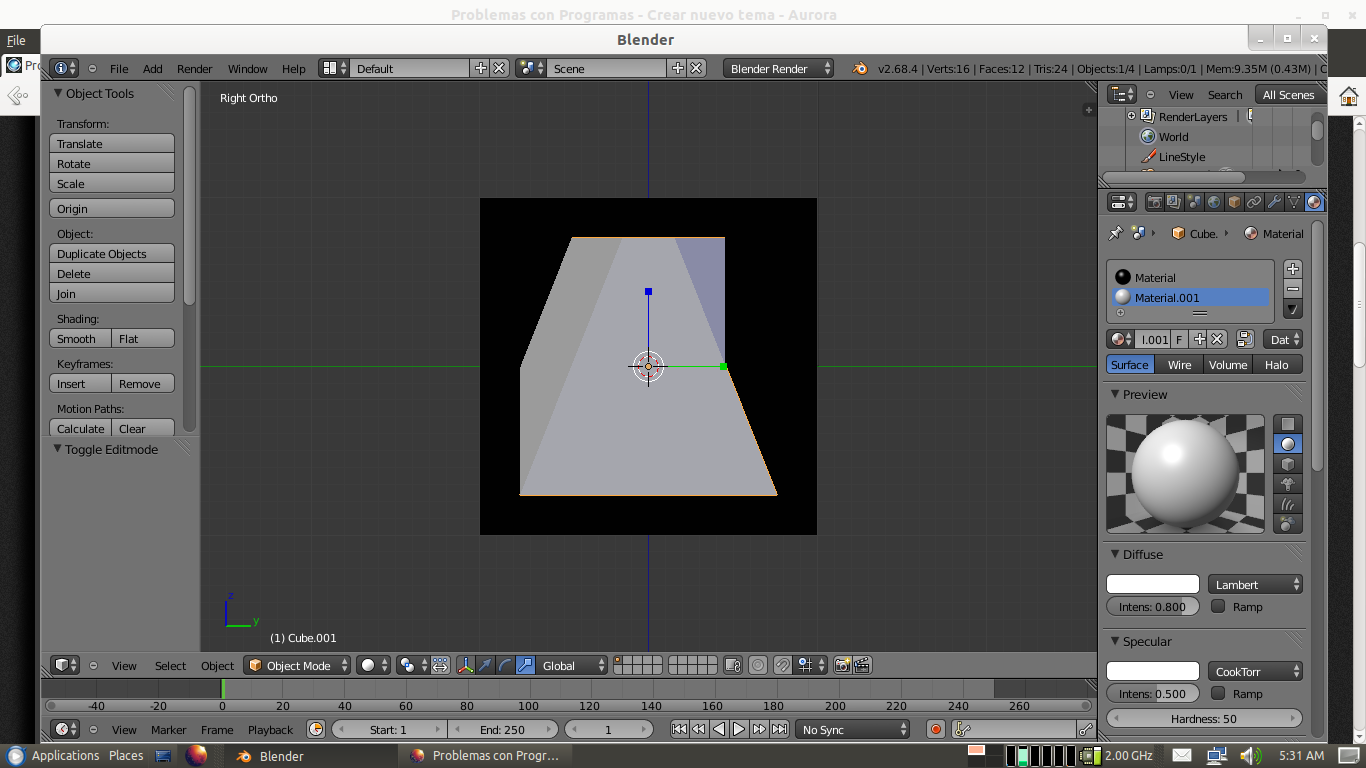
Task: Select cube preview type
Action: pos(1288,464)
